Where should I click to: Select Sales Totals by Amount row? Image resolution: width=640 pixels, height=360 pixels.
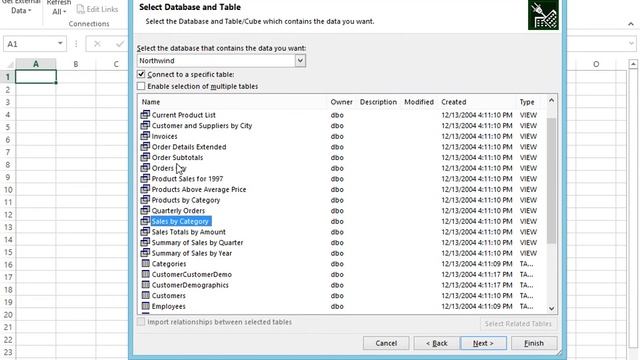click(x=342, y=231)
